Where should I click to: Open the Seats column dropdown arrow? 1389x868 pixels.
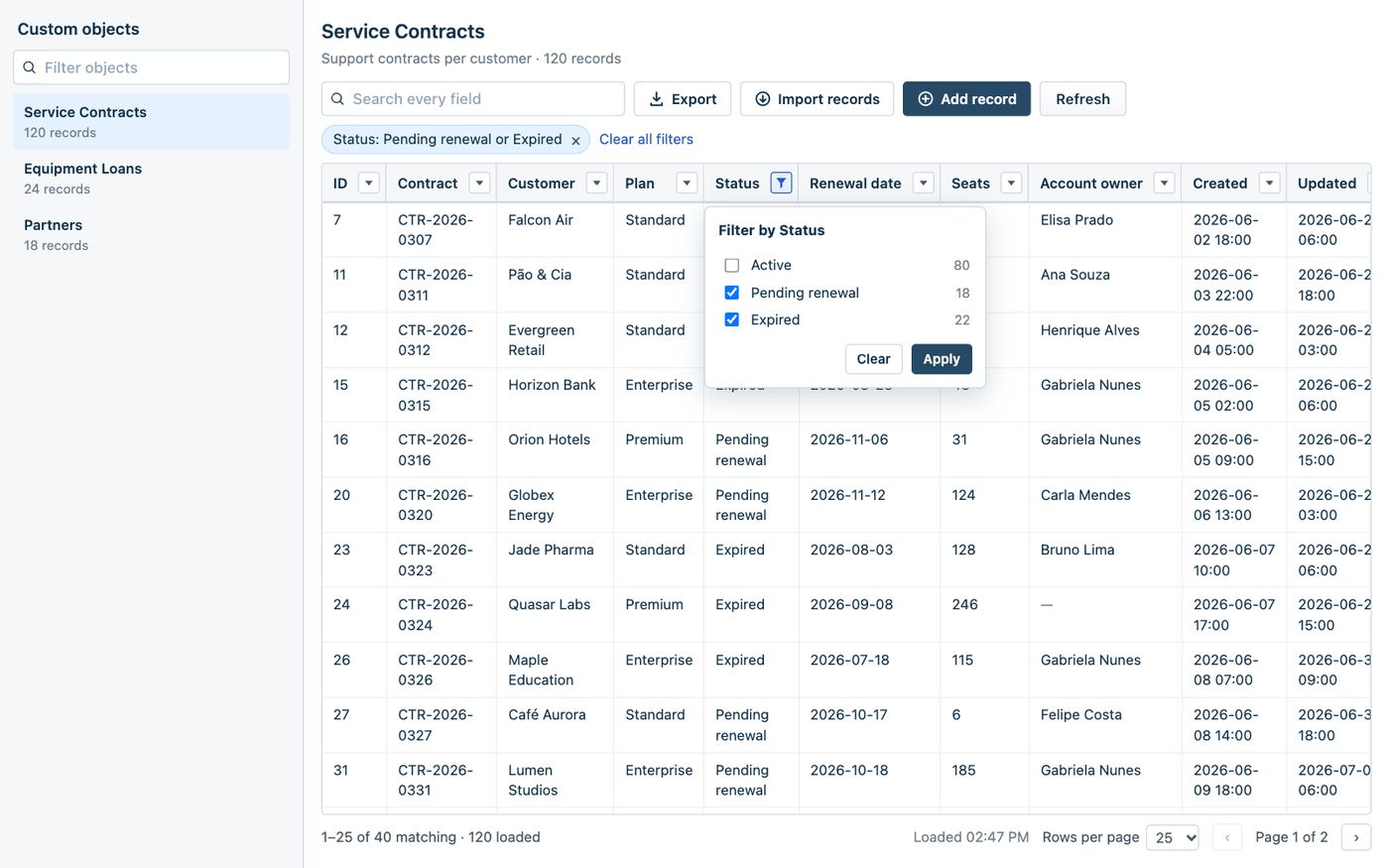[1012, 183]
